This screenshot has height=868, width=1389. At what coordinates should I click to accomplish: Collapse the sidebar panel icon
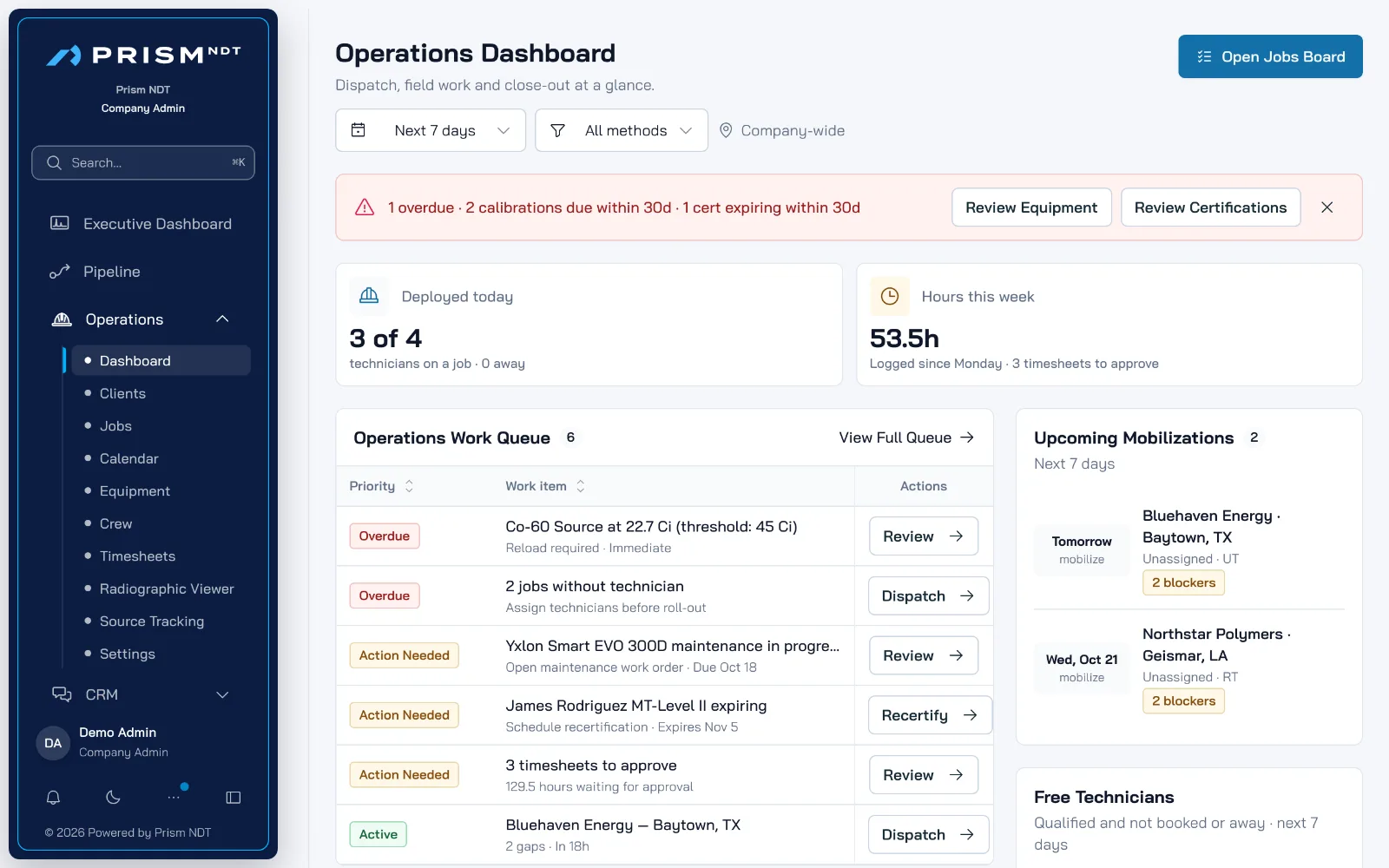click(234, 797)
